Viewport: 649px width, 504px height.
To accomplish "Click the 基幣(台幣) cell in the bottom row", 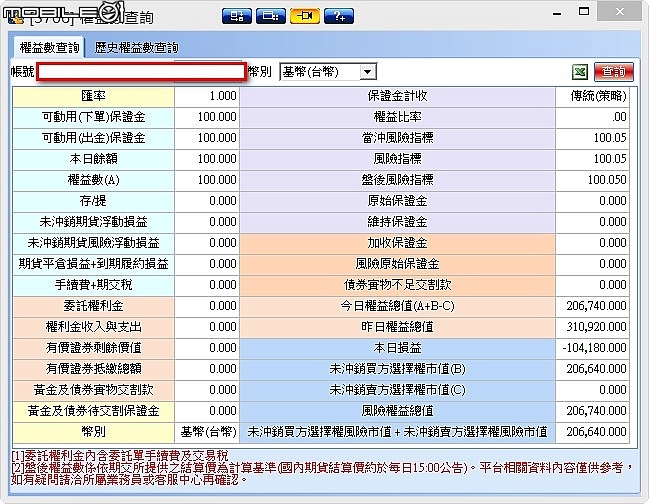I will tap(207, 432).
